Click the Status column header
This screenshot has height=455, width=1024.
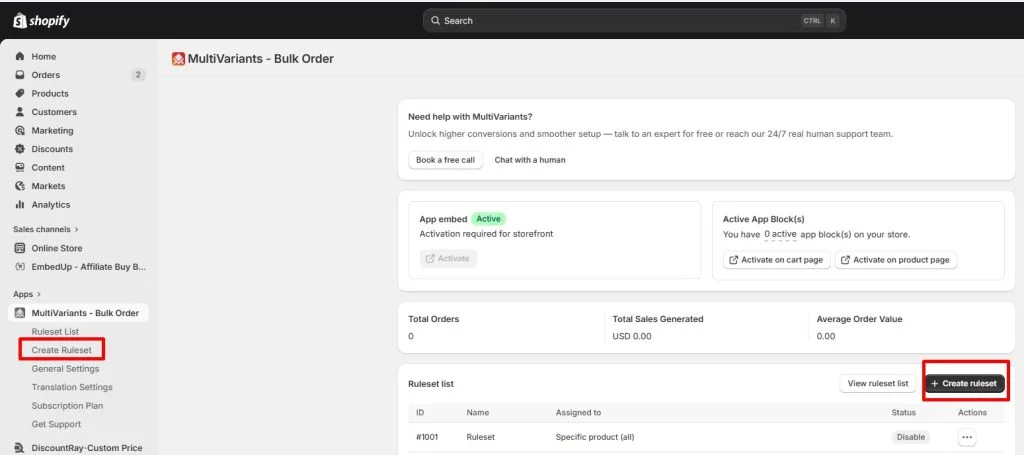(x=903, y=413)
